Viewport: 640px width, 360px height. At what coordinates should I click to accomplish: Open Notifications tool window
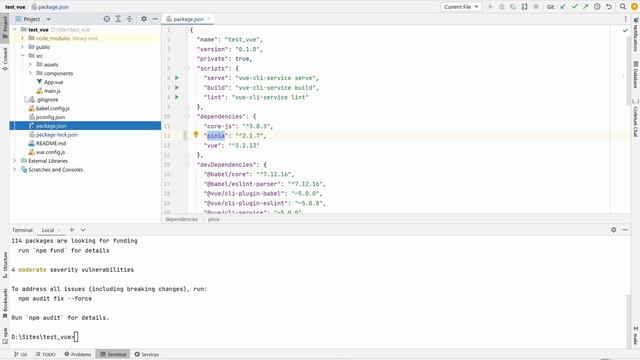[636, 34]
